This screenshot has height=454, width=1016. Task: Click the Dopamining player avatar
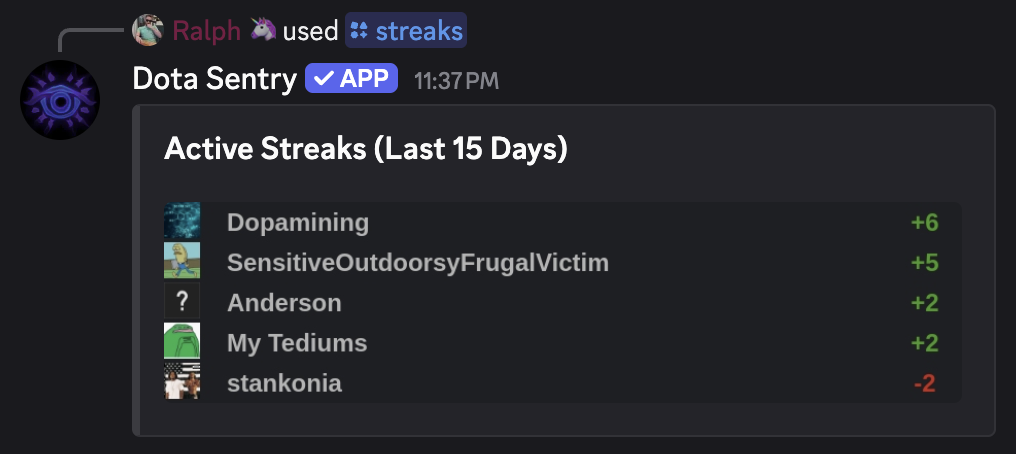pyautogui.click(x=182, y=221)
